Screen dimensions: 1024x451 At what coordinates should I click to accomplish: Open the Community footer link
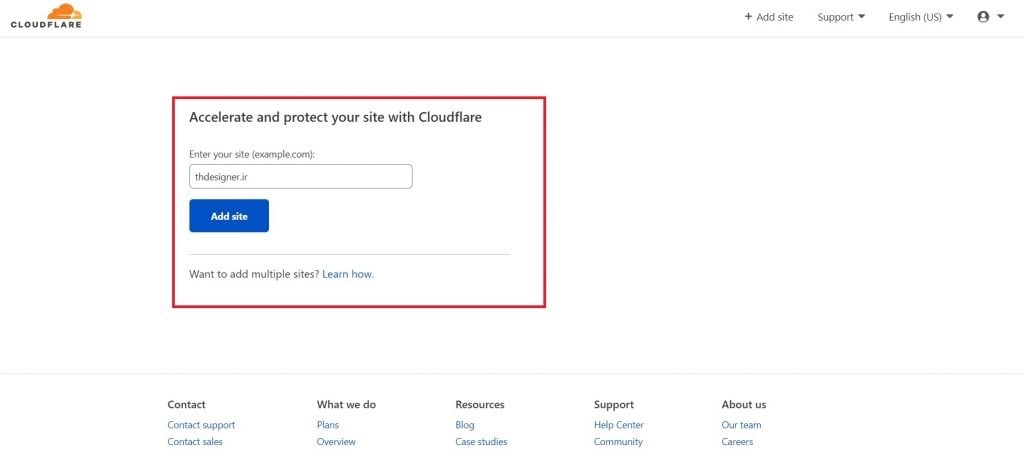pos(618,442)
